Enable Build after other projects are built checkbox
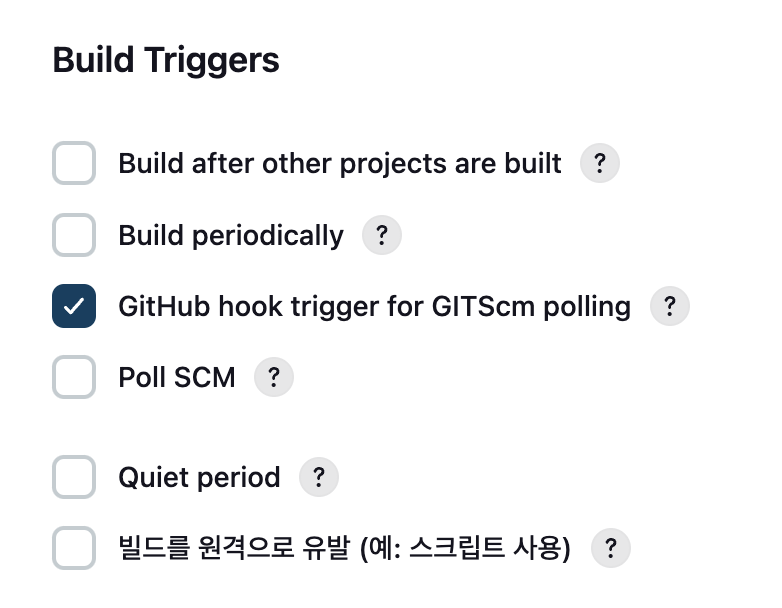Viewport: 782px width, 608px height. tap(74, 163)
